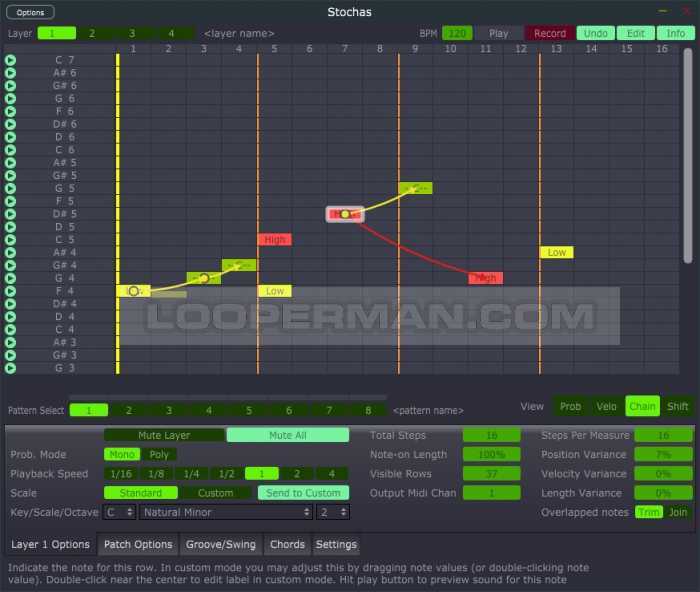This screenshot has height=592, width=700.
Task: Preview sound for the G 6 row
Action: [10, 99]
